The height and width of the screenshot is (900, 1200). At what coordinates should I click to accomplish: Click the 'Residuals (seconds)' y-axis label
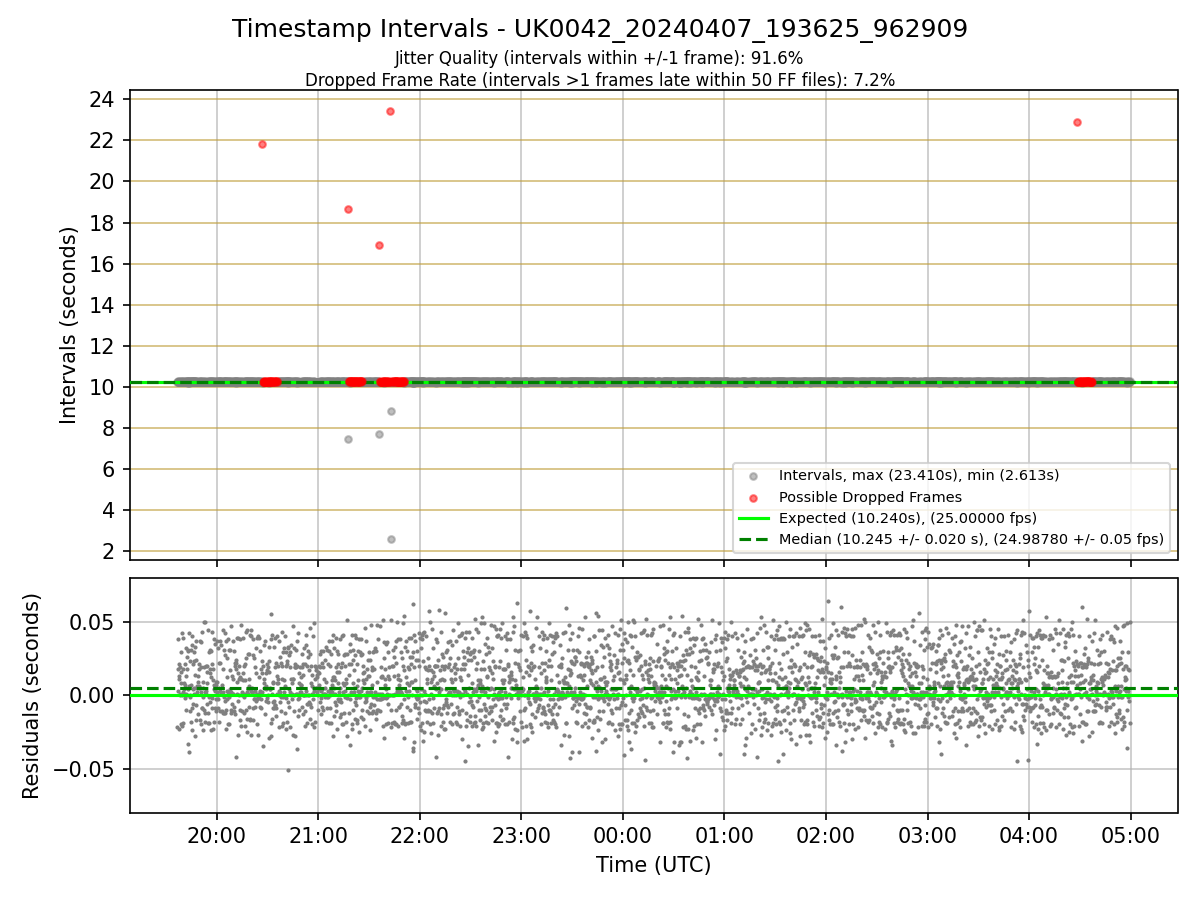click(32, 696)
